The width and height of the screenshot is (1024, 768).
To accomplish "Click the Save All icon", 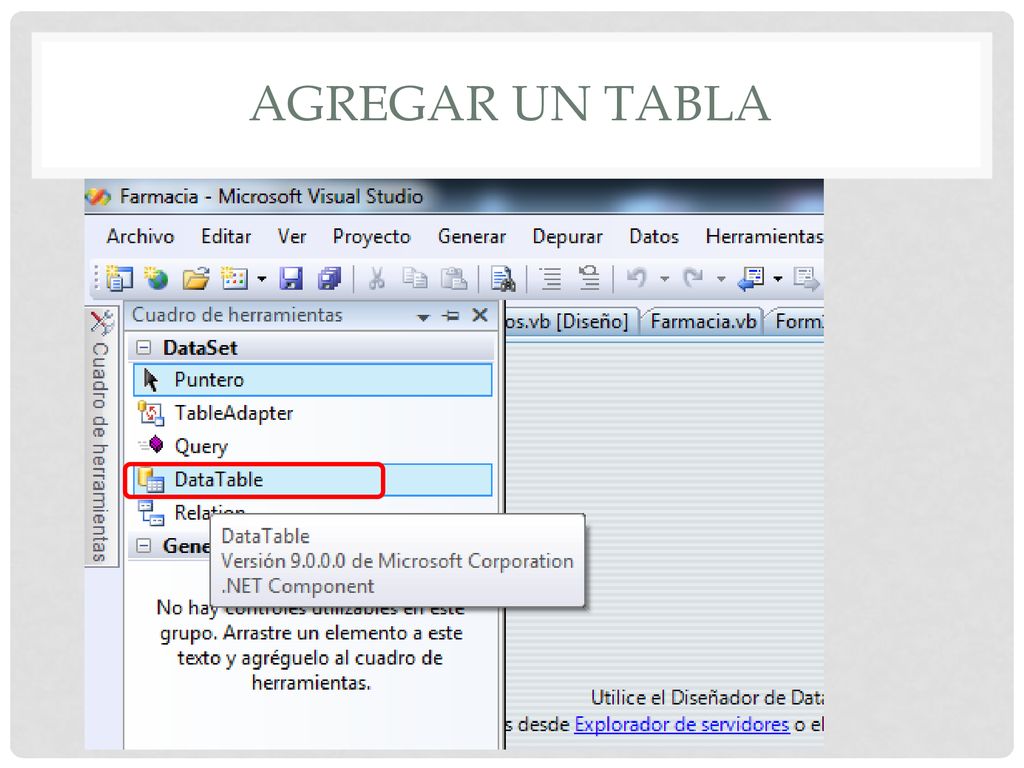I will (330, 279).
